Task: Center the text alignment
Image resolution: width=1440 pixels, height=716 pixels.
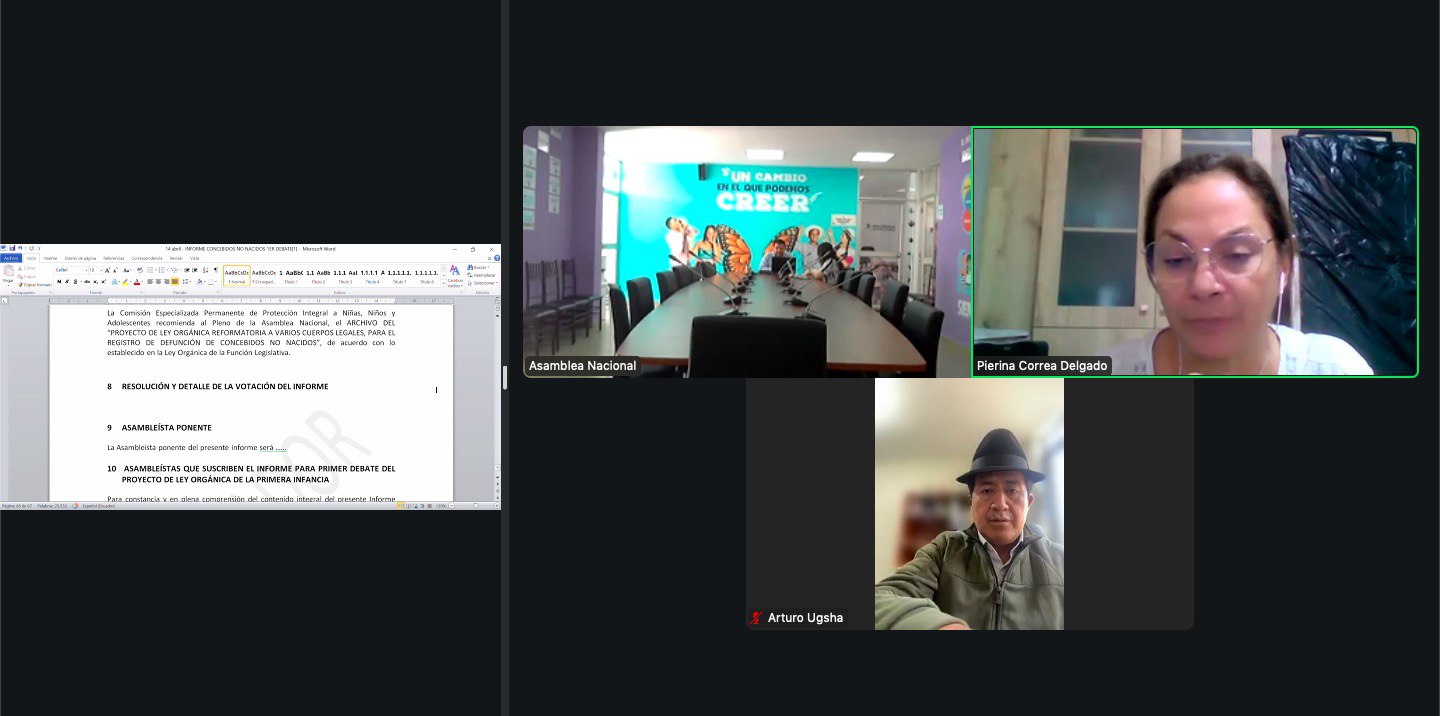Action: pos(158,282)
